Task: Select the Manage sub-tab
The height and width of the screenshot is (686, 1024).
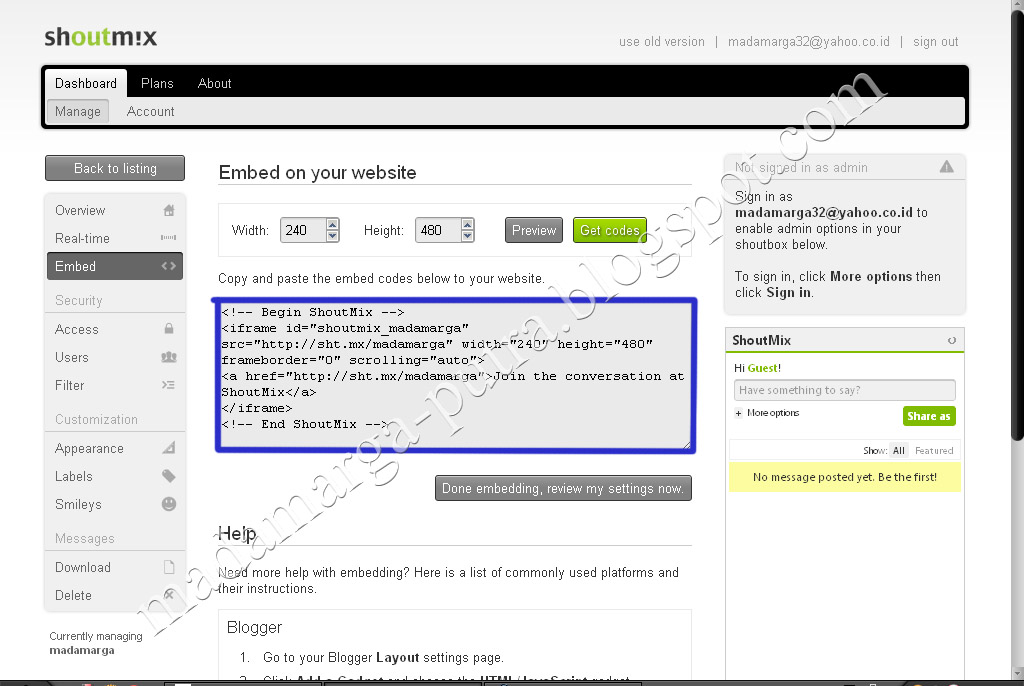Action: (x=78, y=111)
